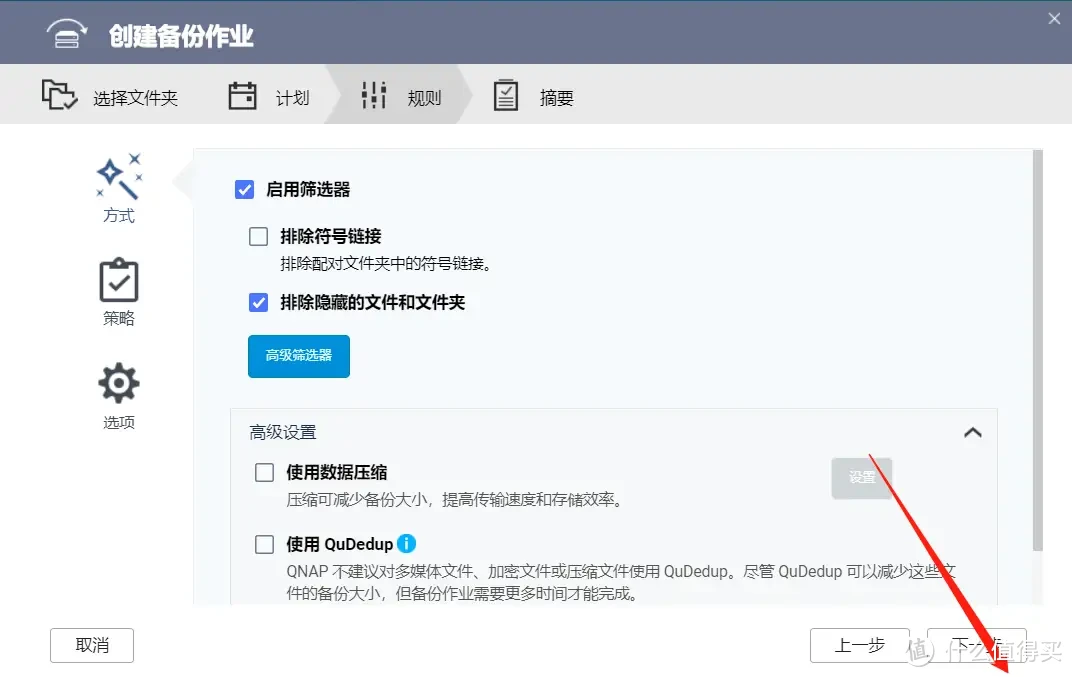Select the sliders icon on 规则 step

(372, 95)
